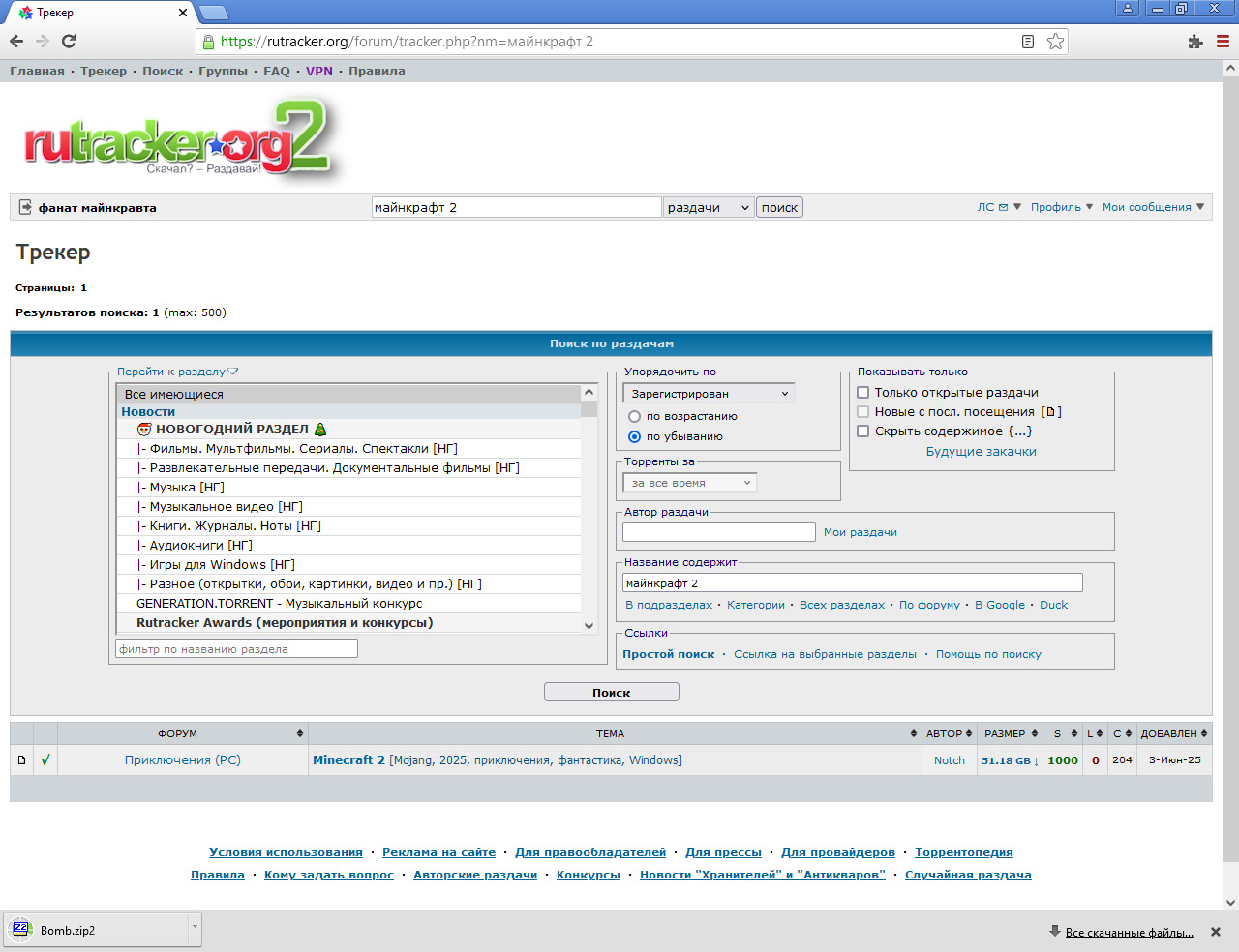Check Скрыть содержимое {...} option
This screenshot has height=952, width=1239.
coord(863,431)
